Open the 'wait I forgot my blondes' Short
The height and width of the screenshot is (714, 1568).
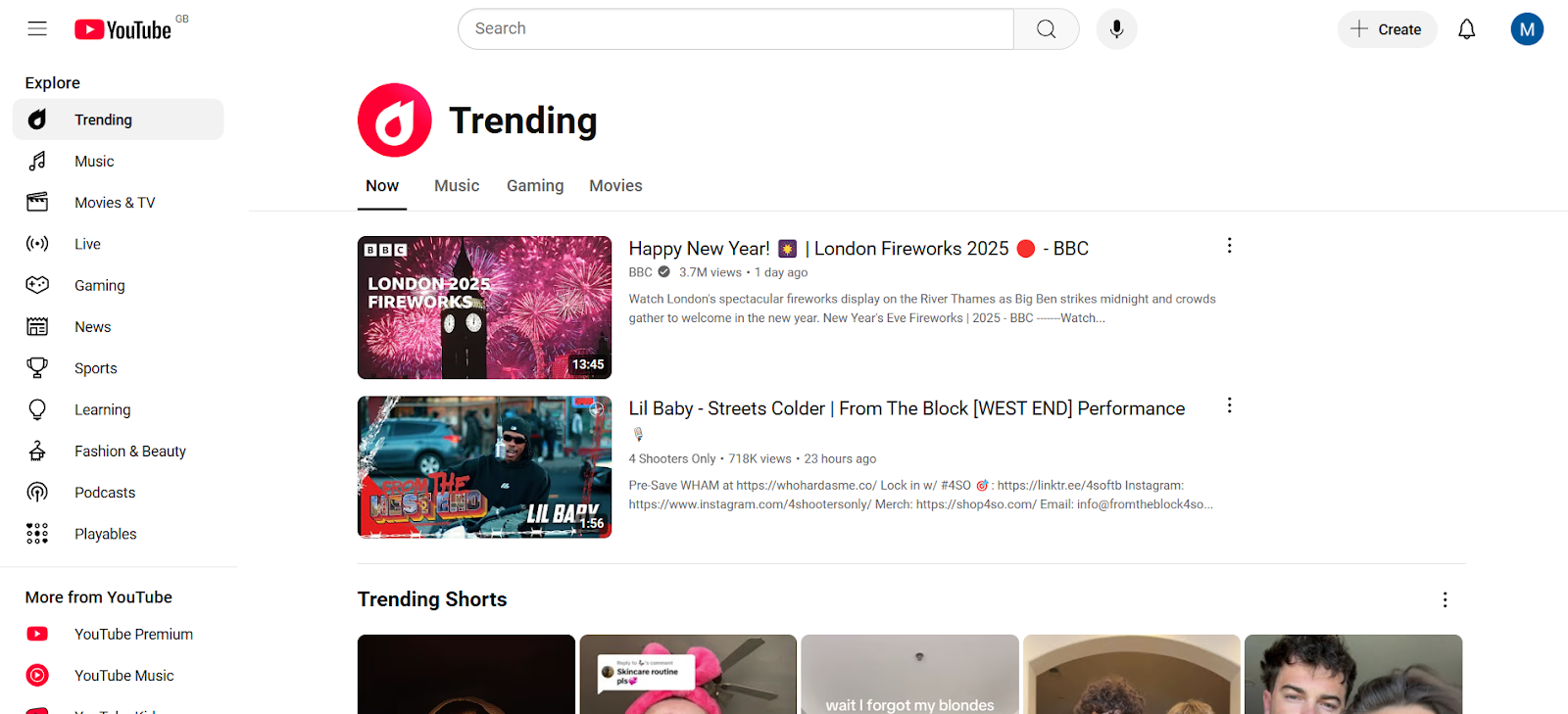909,674
